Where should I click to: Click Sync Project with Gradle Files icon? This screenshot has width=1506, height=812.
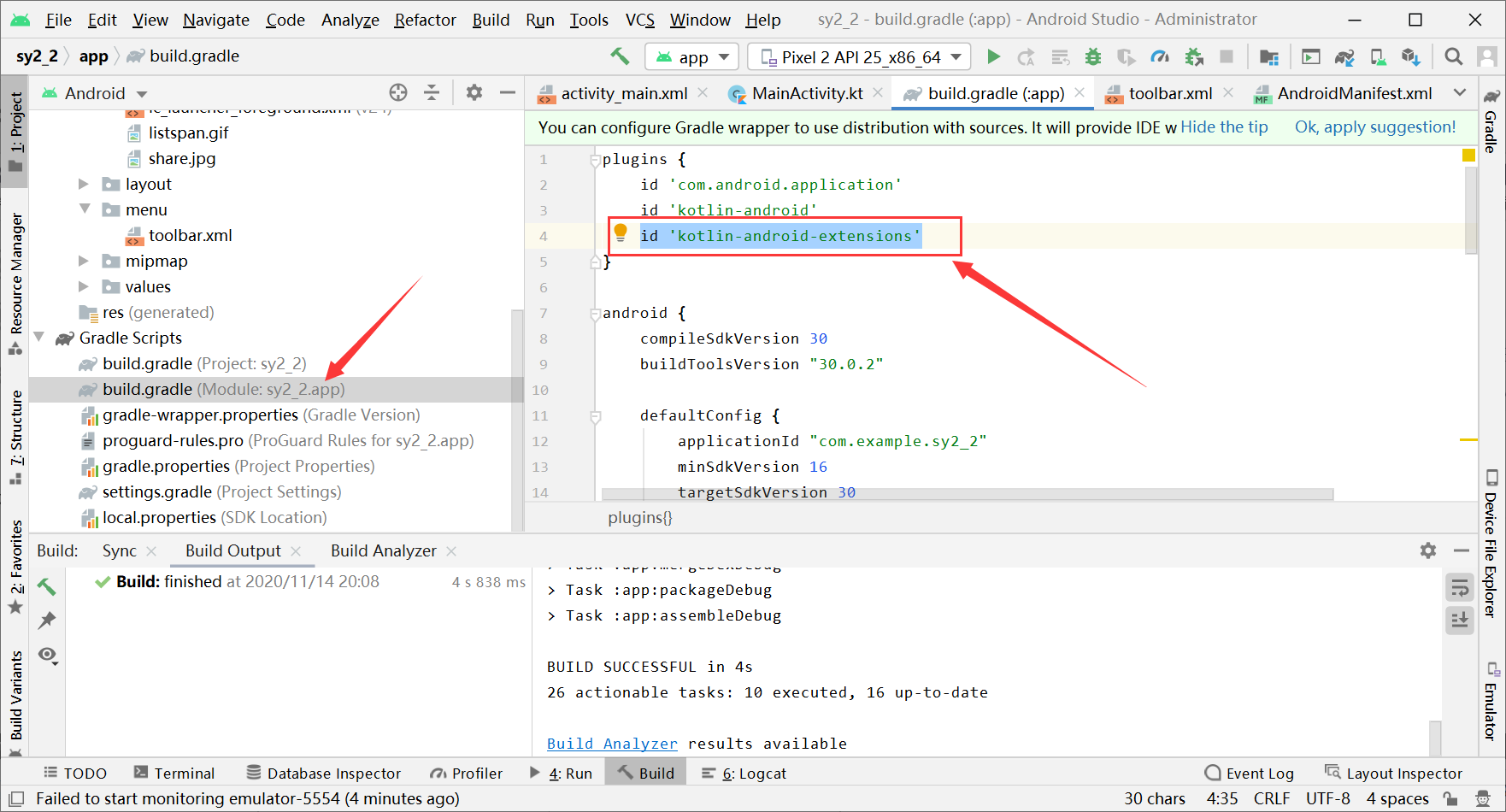click(x=1344, y=56)
